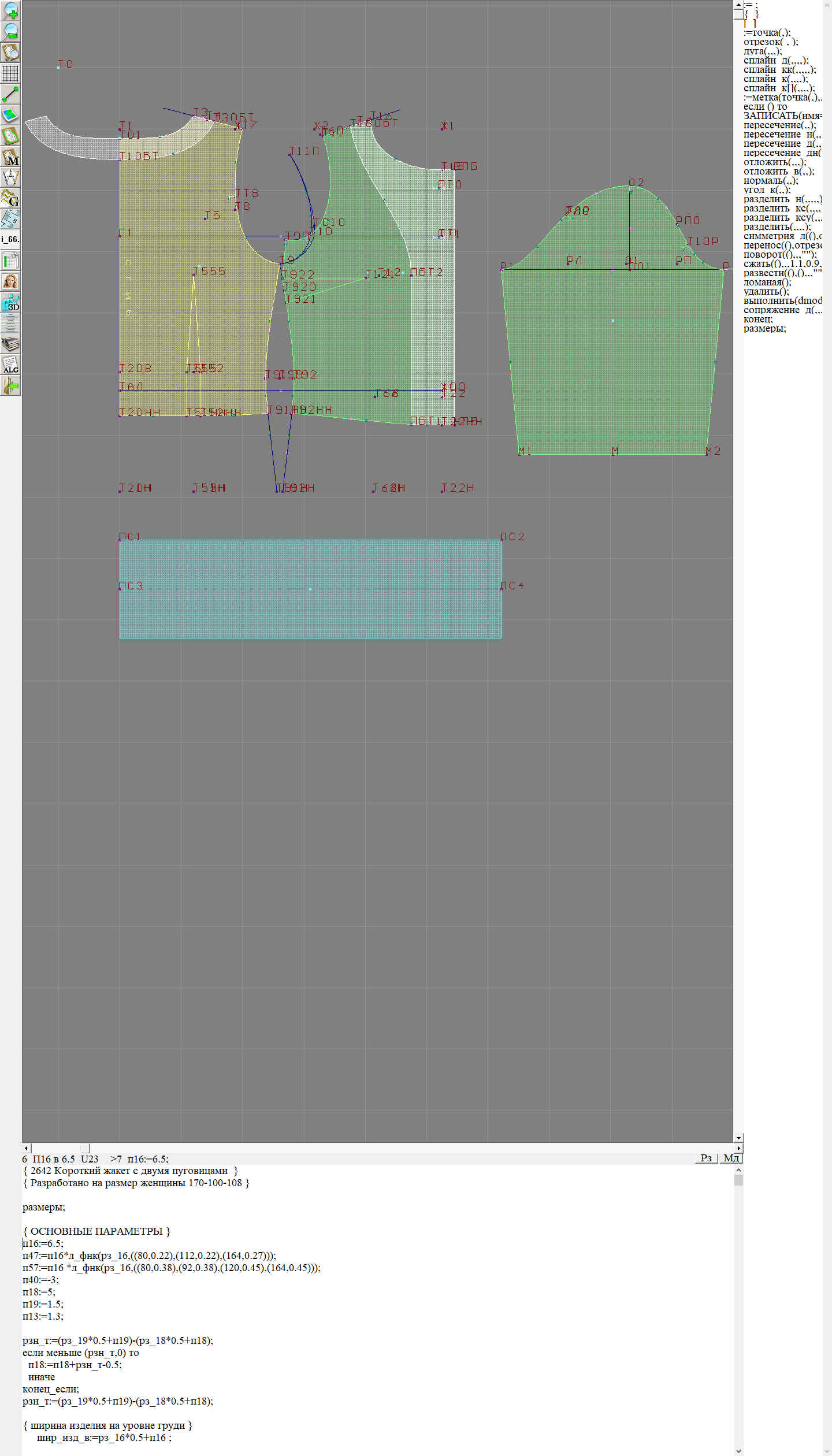
Task: Click the horizontal scrollbar right arrow below the canvas
Action: click(x=738, y=1148)
